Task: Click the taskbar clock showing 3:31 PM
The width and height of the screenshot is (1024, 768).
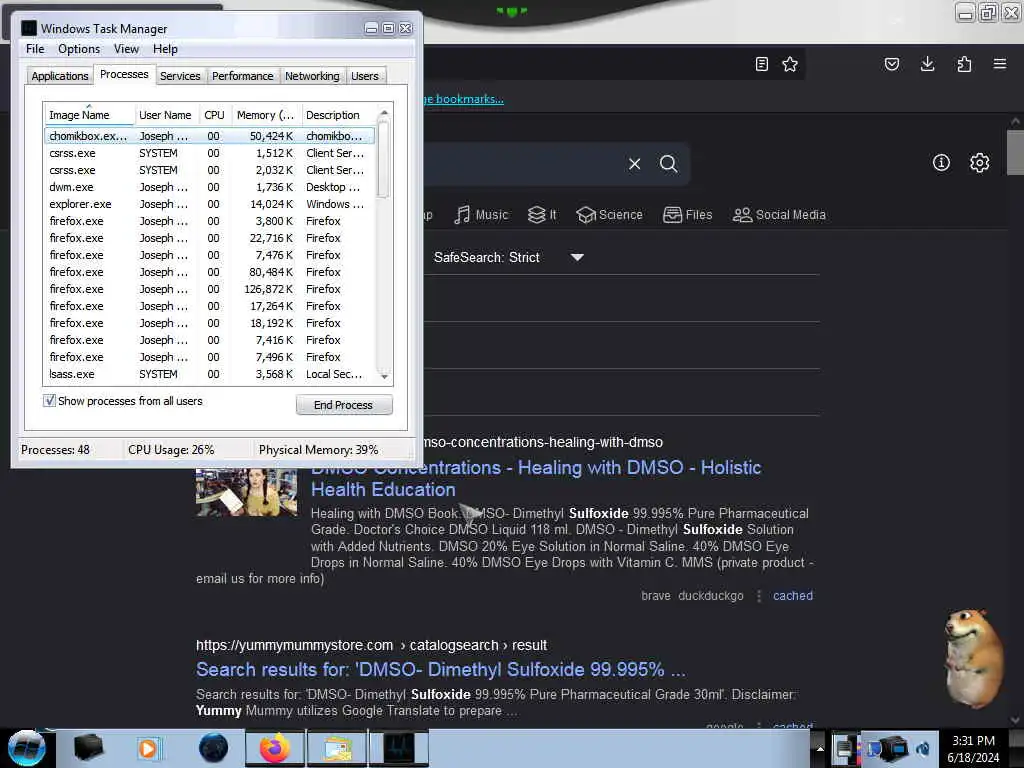Action: pos(973,748)
